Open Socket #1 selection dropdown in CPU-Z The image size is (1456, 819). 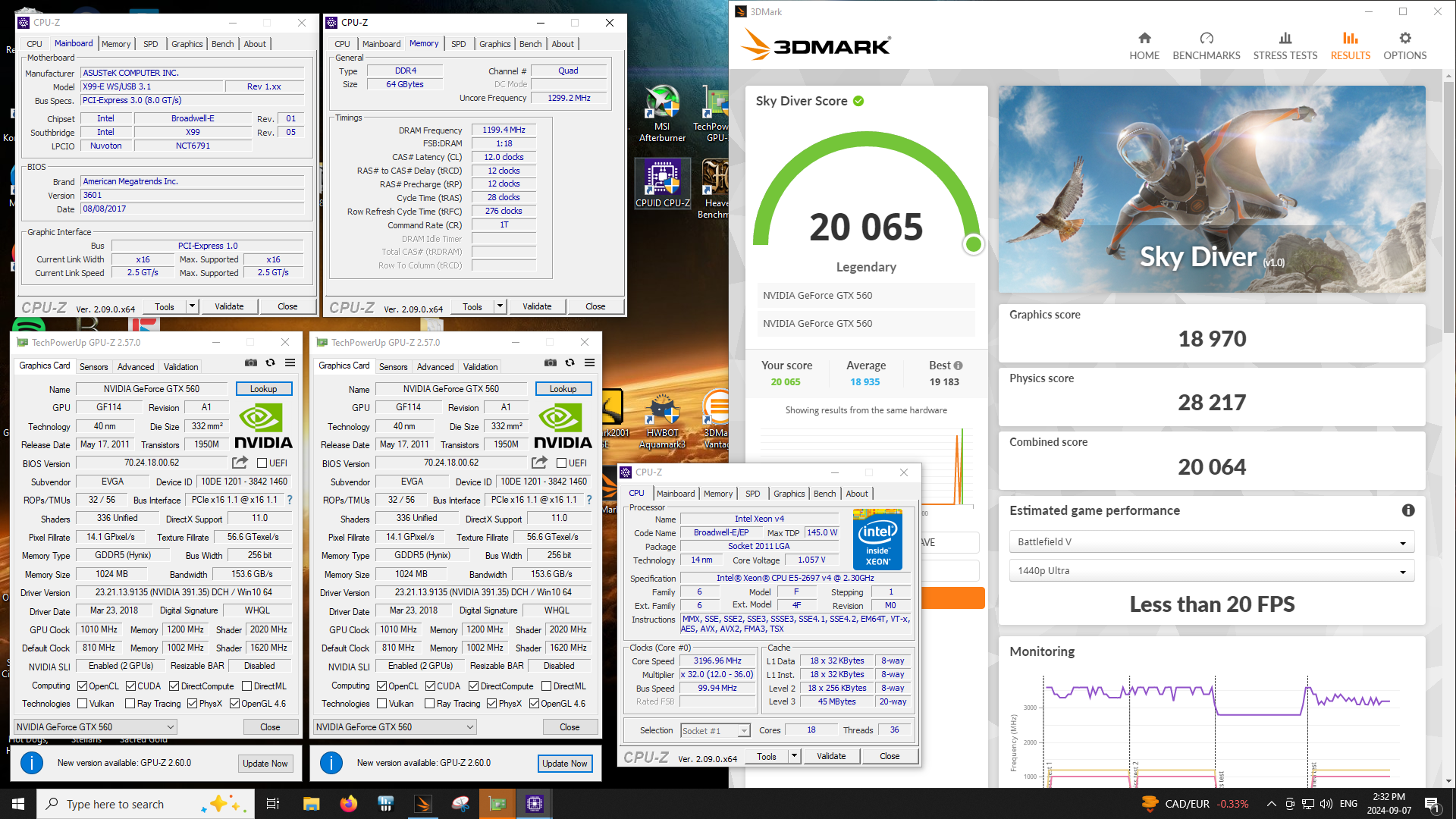click(x=715, y=730)
